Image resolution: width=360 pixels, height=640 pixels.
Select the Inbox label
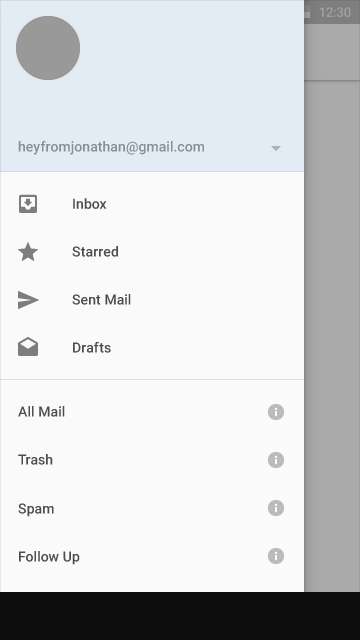click(89, 204)
